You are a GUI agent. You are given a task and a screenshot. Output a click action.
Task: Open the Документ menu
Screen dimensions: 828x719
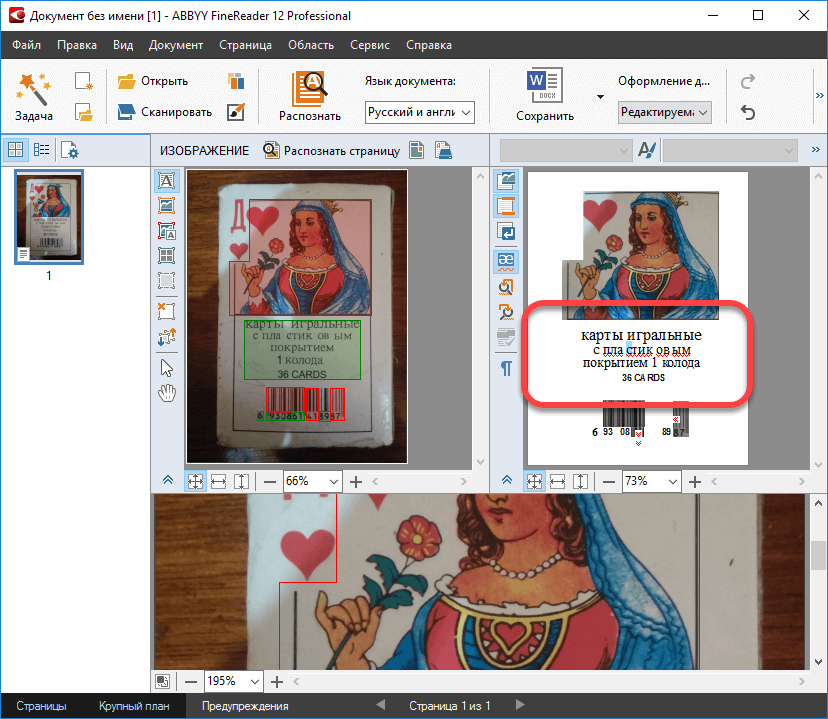point(176,45)
